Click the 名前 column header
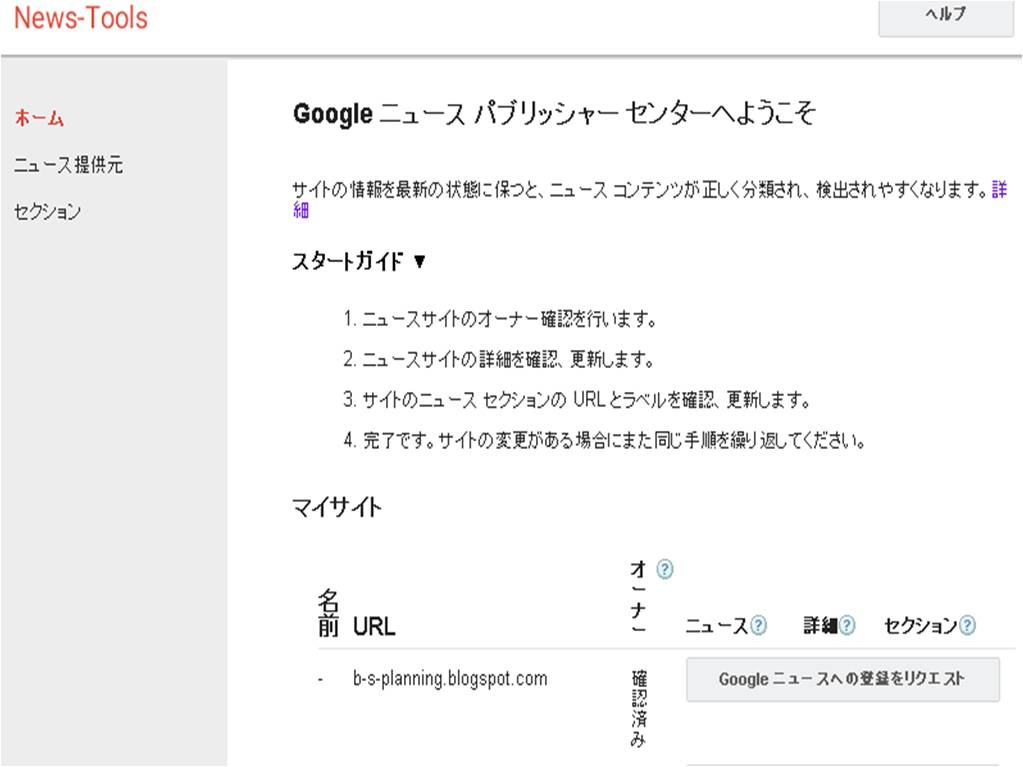The height and width of the screenshot is (767, 1023). pyautogui.click(x=328, y=612)
